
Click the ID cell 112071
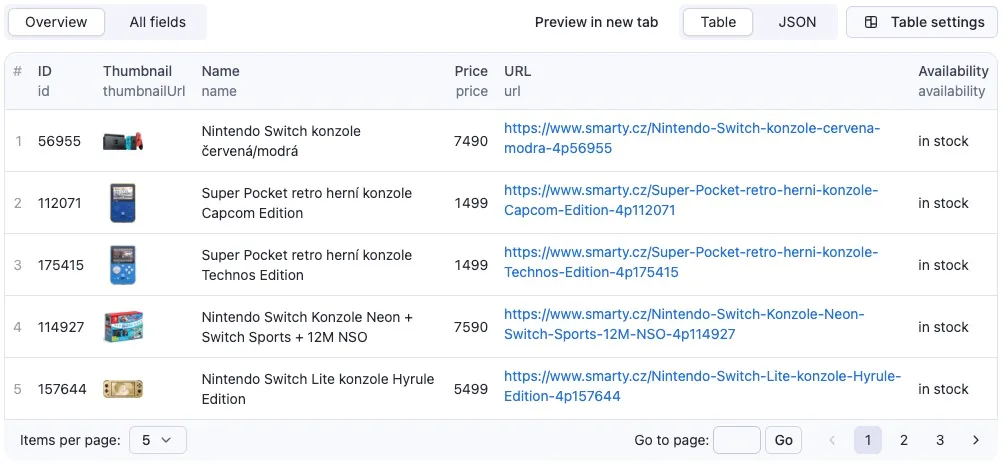(x=59, y=203)
